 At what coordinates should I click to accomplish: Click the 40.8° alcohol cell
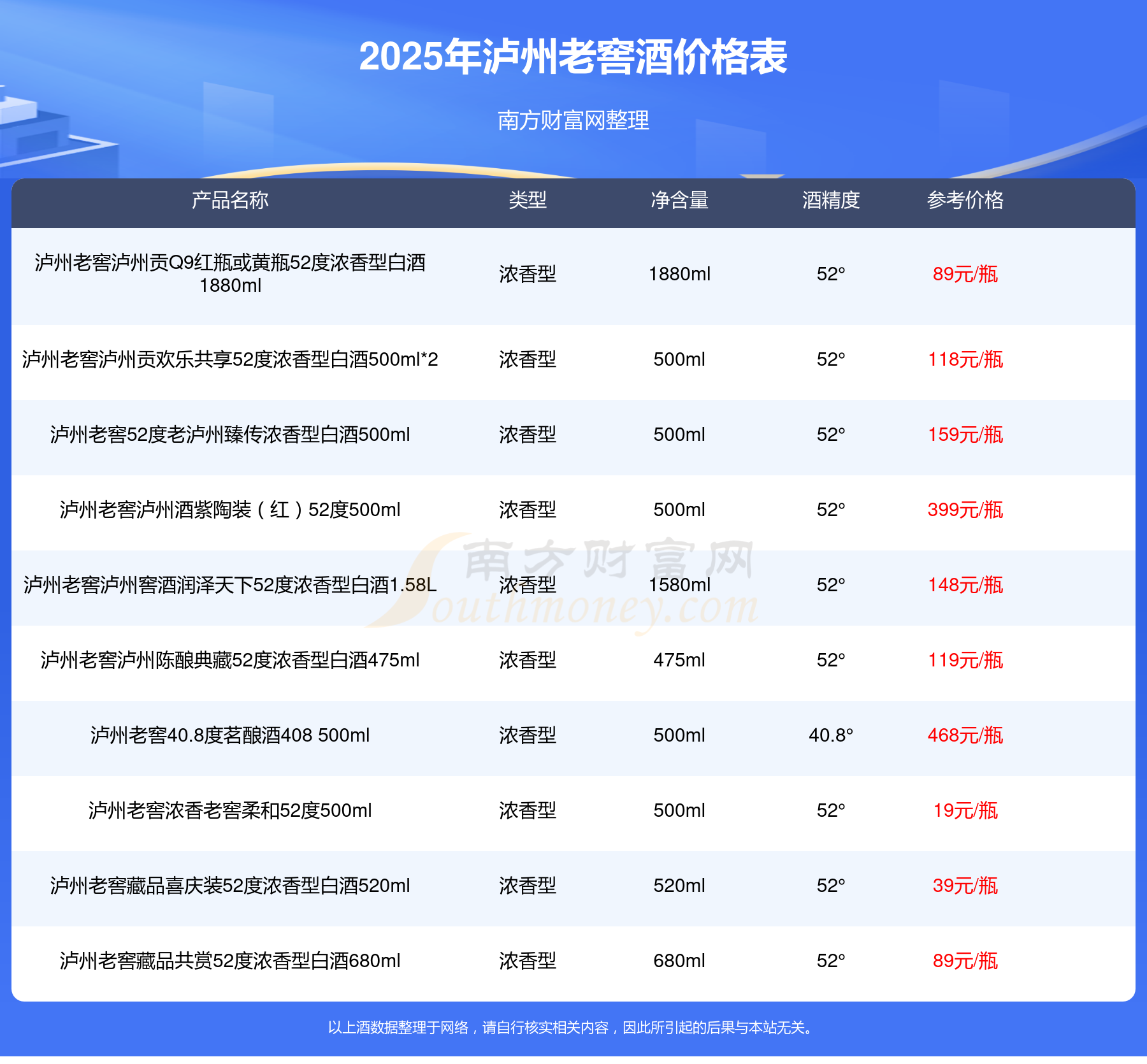click(x=831, y=735)
